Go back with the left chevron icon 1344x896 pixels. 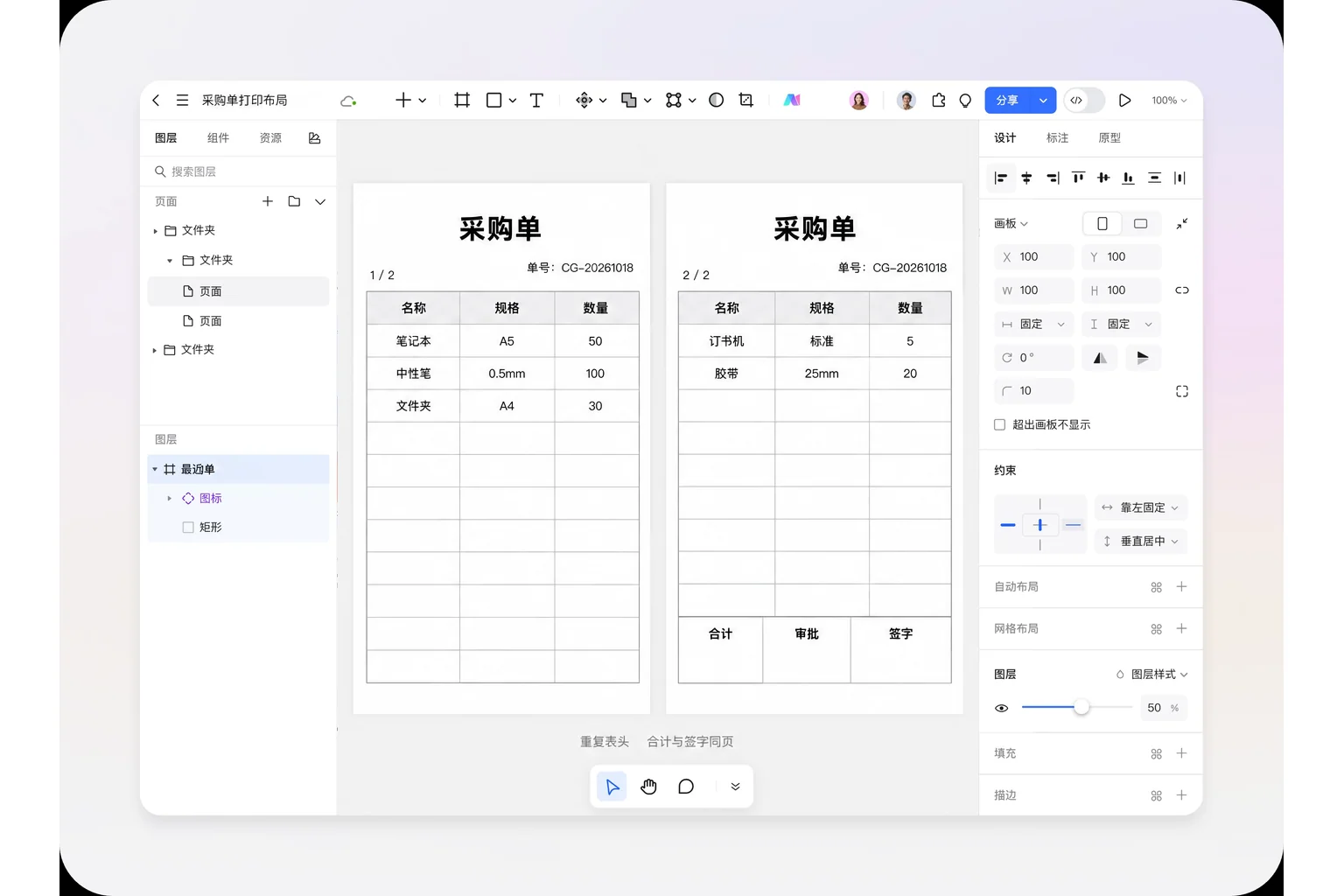156,101
